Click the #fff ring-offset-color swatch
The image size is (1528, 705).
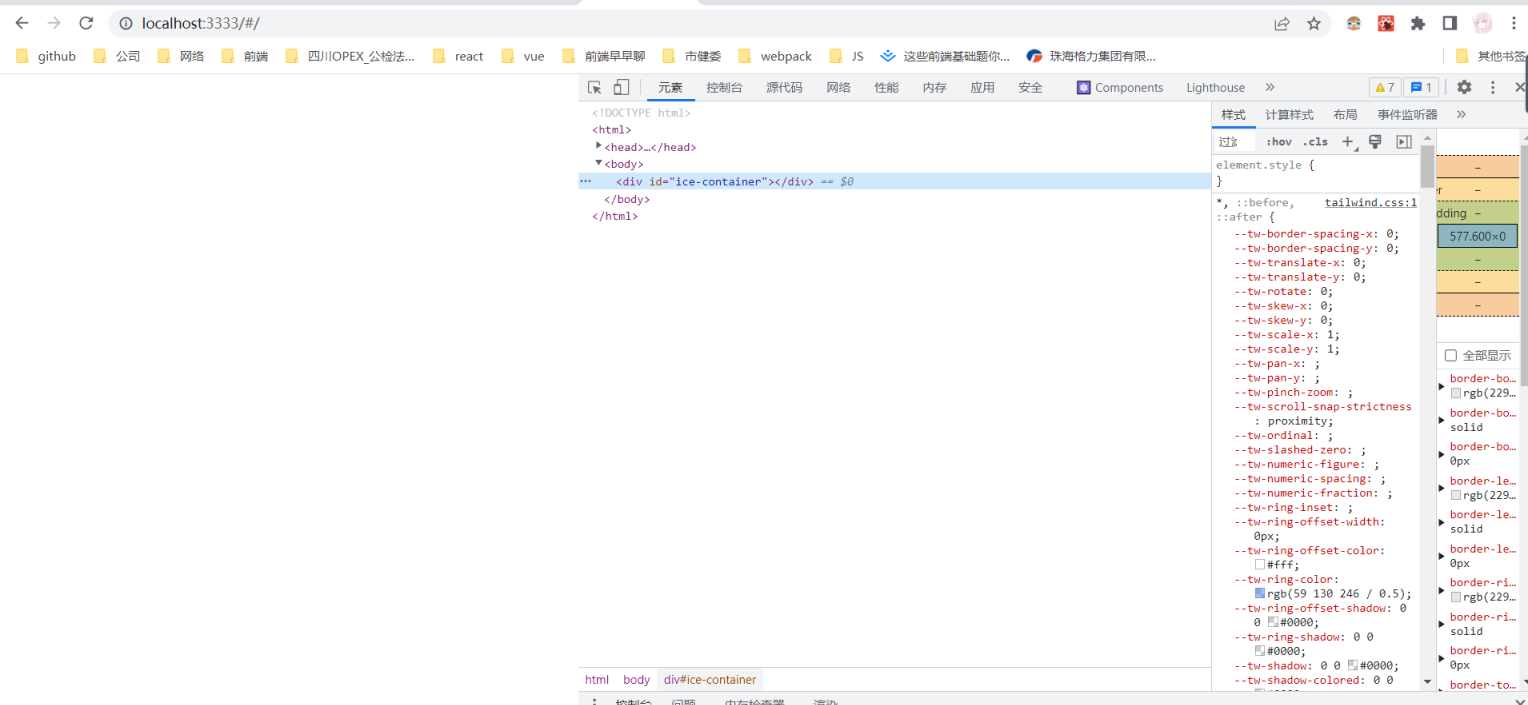[1260, 565]
